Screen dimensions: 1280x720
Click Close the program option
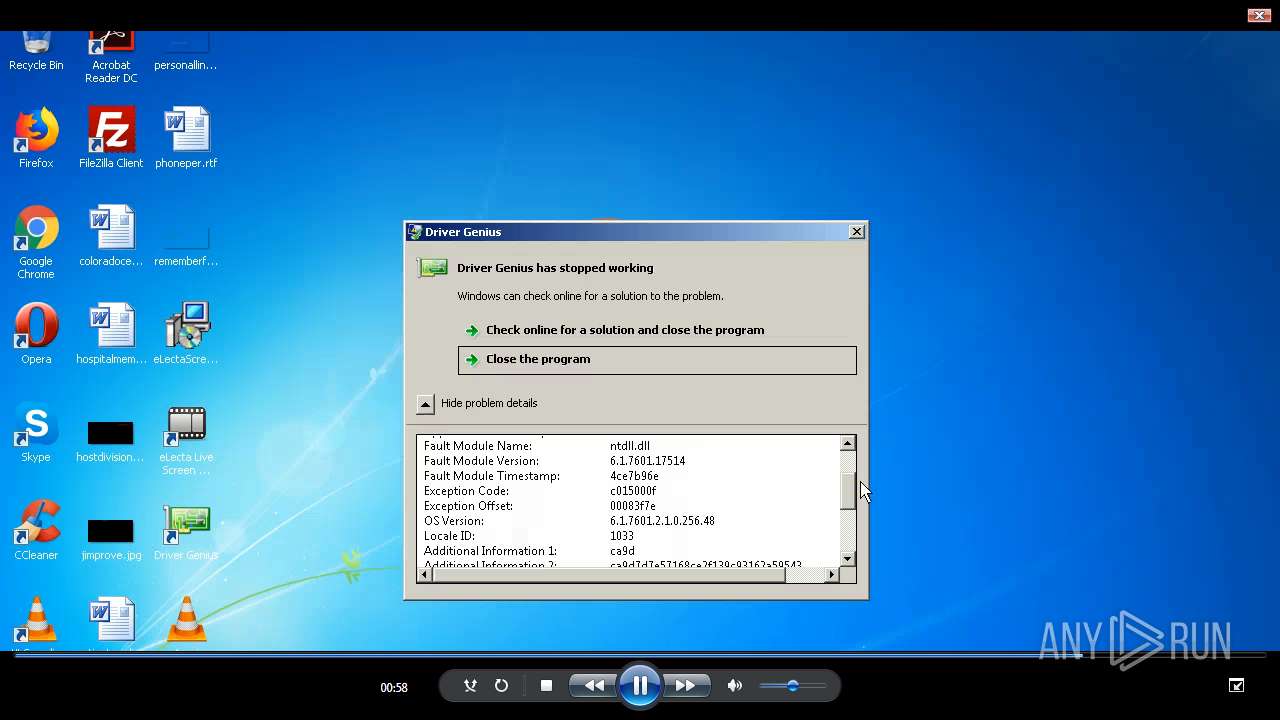[657, 360]
